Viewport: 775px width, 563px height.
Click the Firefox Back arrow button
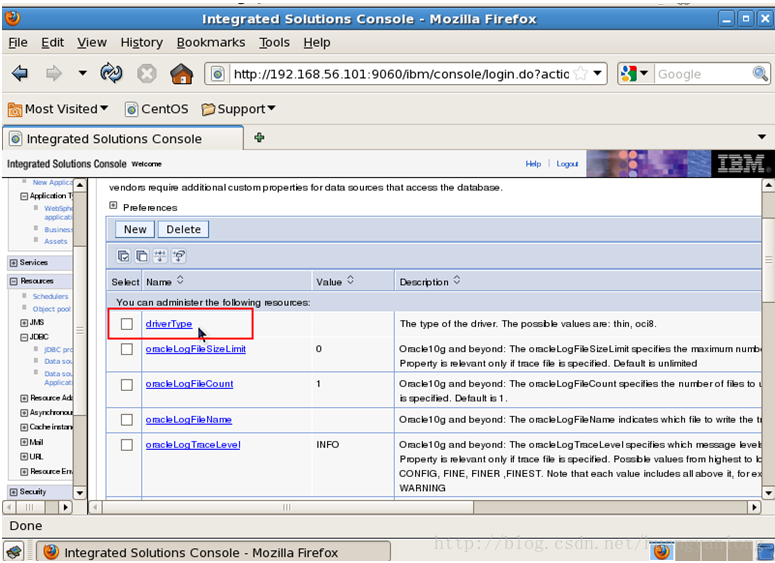point(20,74)
